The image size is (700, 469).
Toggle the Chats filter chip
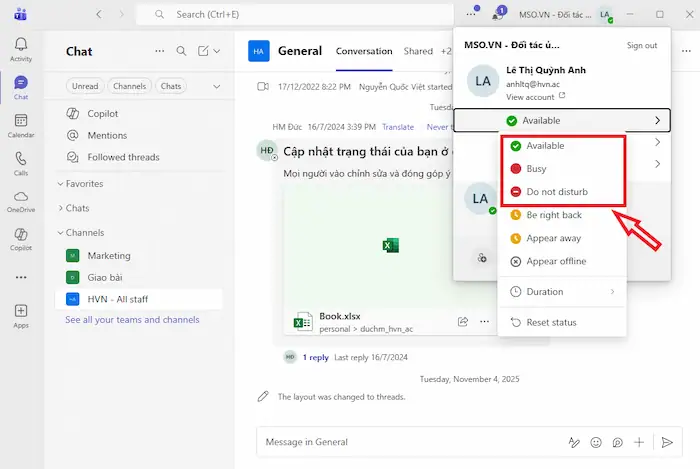click(171, 86)
